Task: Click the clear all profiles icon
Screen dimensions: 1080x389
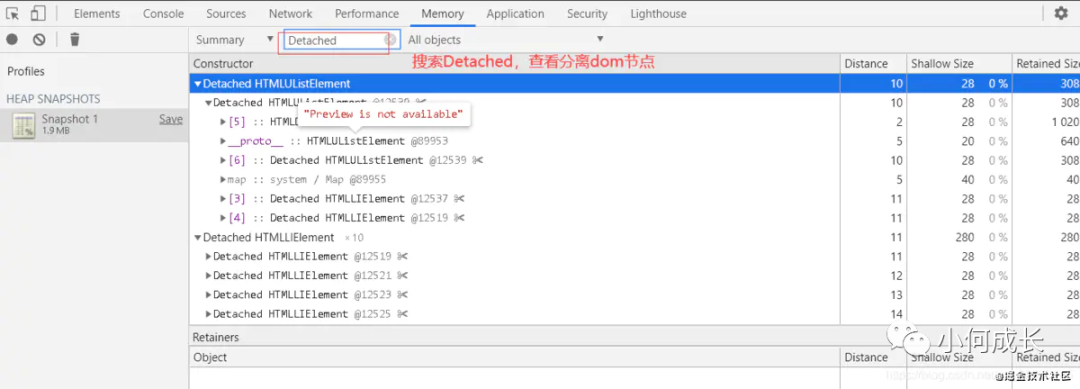Action: coord(39,40)
